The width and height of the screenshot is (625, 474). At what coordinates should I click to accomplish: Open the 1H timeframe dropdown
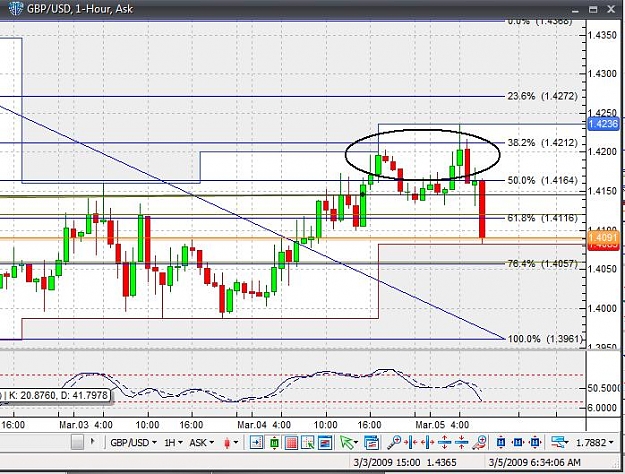click(173, 443)
